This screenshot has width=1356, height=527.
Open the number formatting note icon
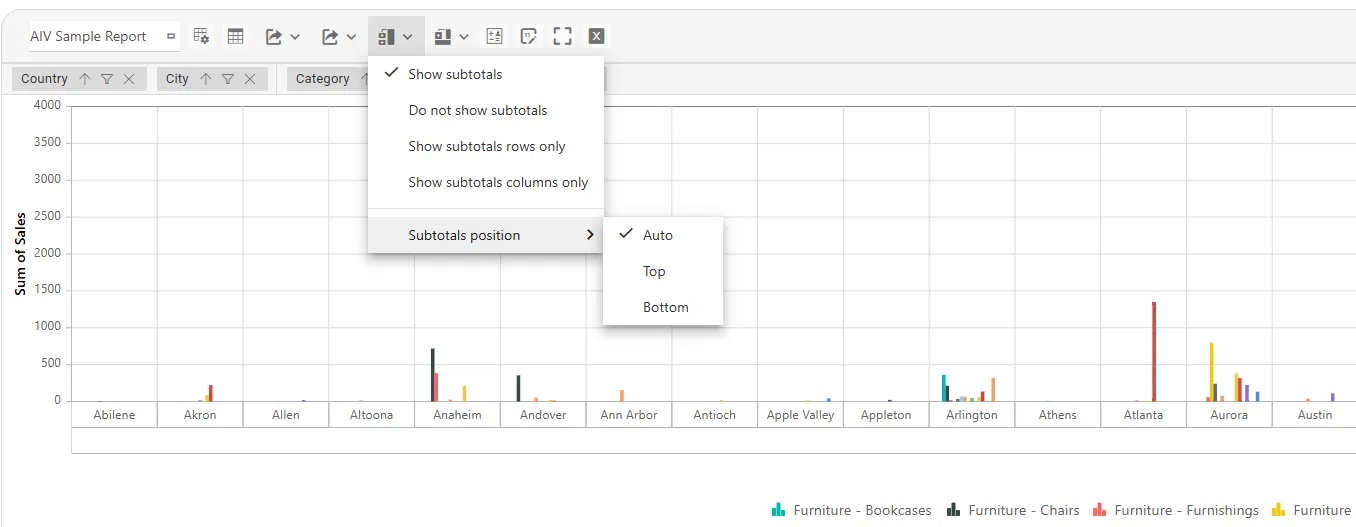(529, 36)
